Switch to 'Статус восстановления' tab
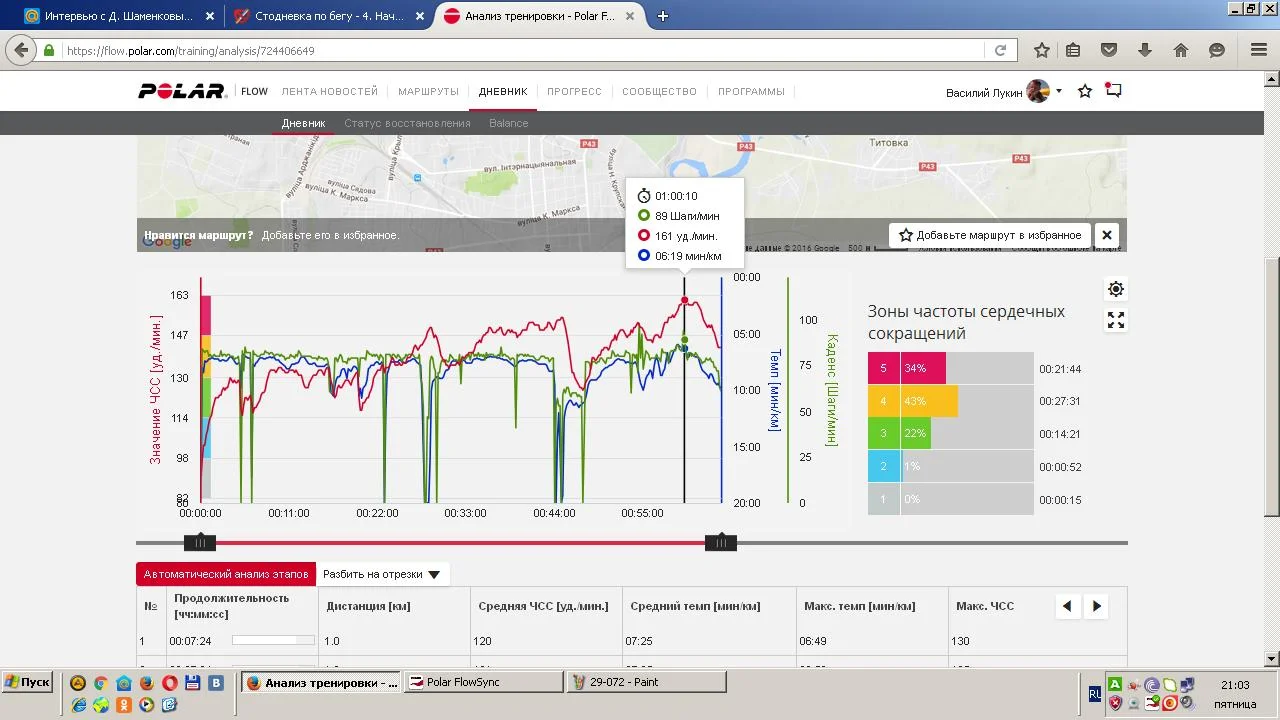Image resolution: width=1280 pixels, height=720 pixels. [x=407, y=123]
